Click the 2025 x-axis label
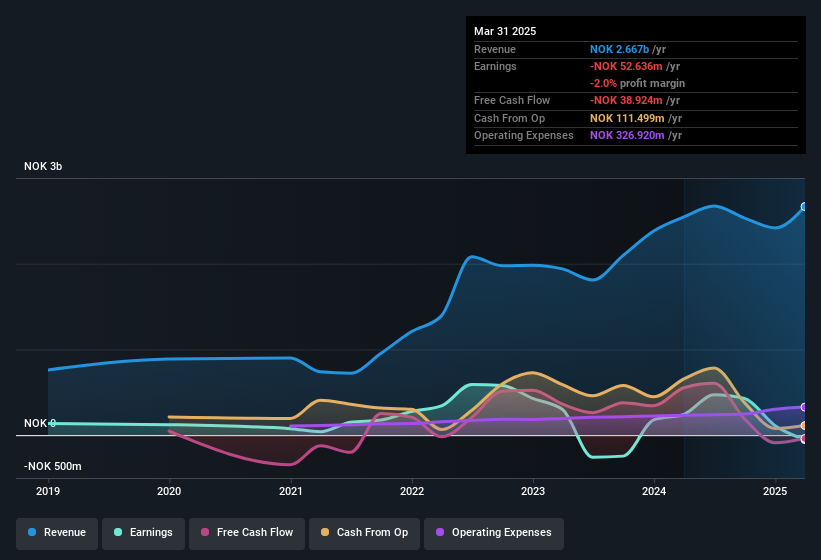This screenshot has width=821, height=560. click(x=775, y=491)
